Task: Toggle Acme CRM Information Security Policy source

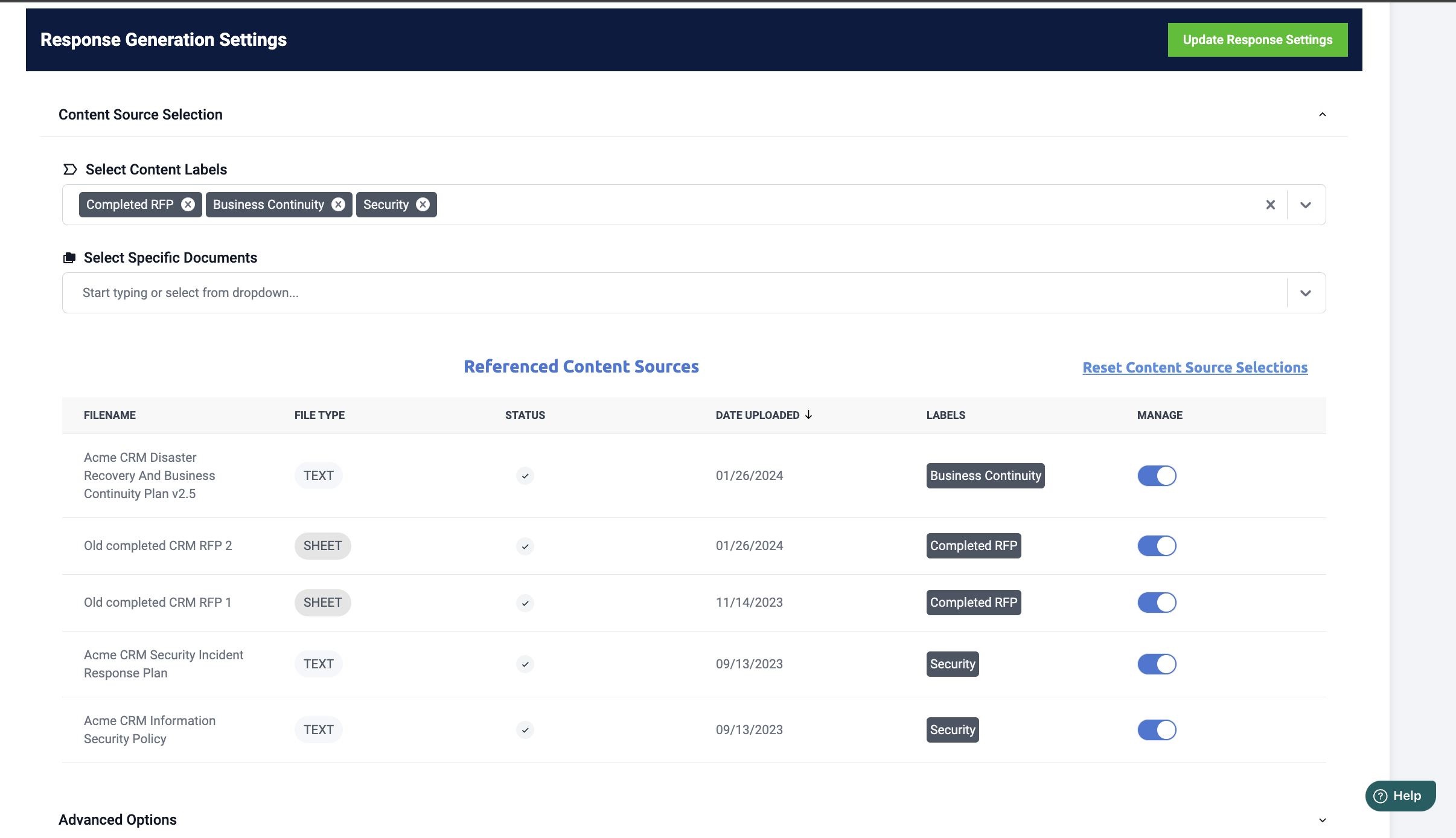Action: (1157, 730)
